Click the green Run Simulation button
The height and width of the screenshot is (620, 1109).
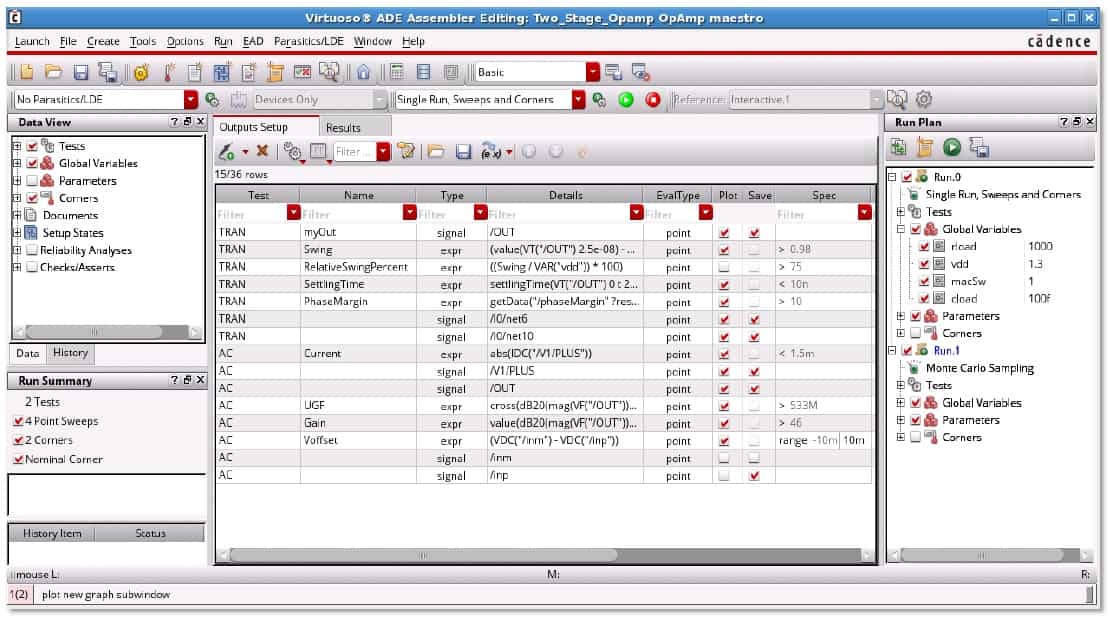tap(625, 100)
